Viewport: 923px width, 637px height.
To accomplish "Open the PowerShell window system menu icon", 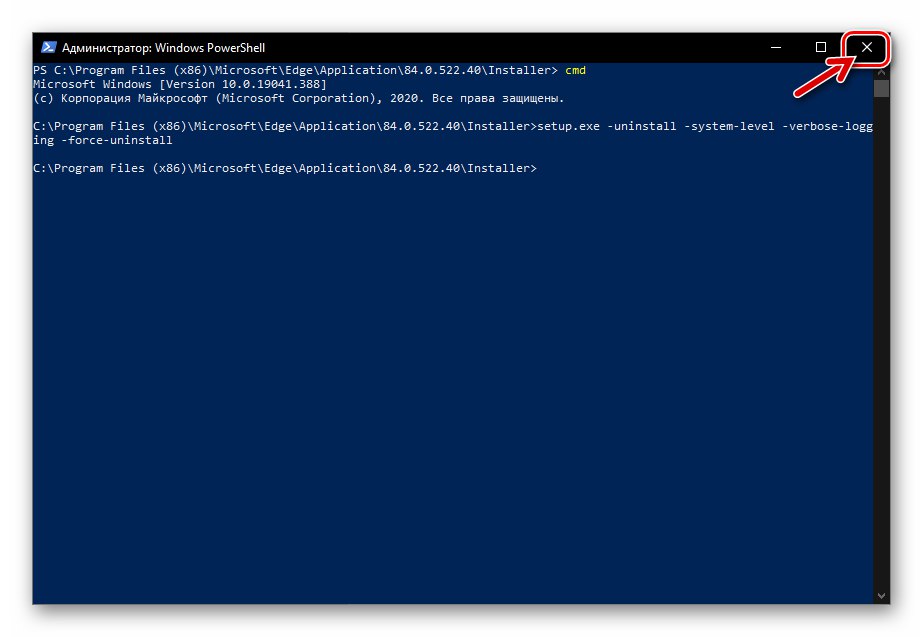I will click(47, 47).
